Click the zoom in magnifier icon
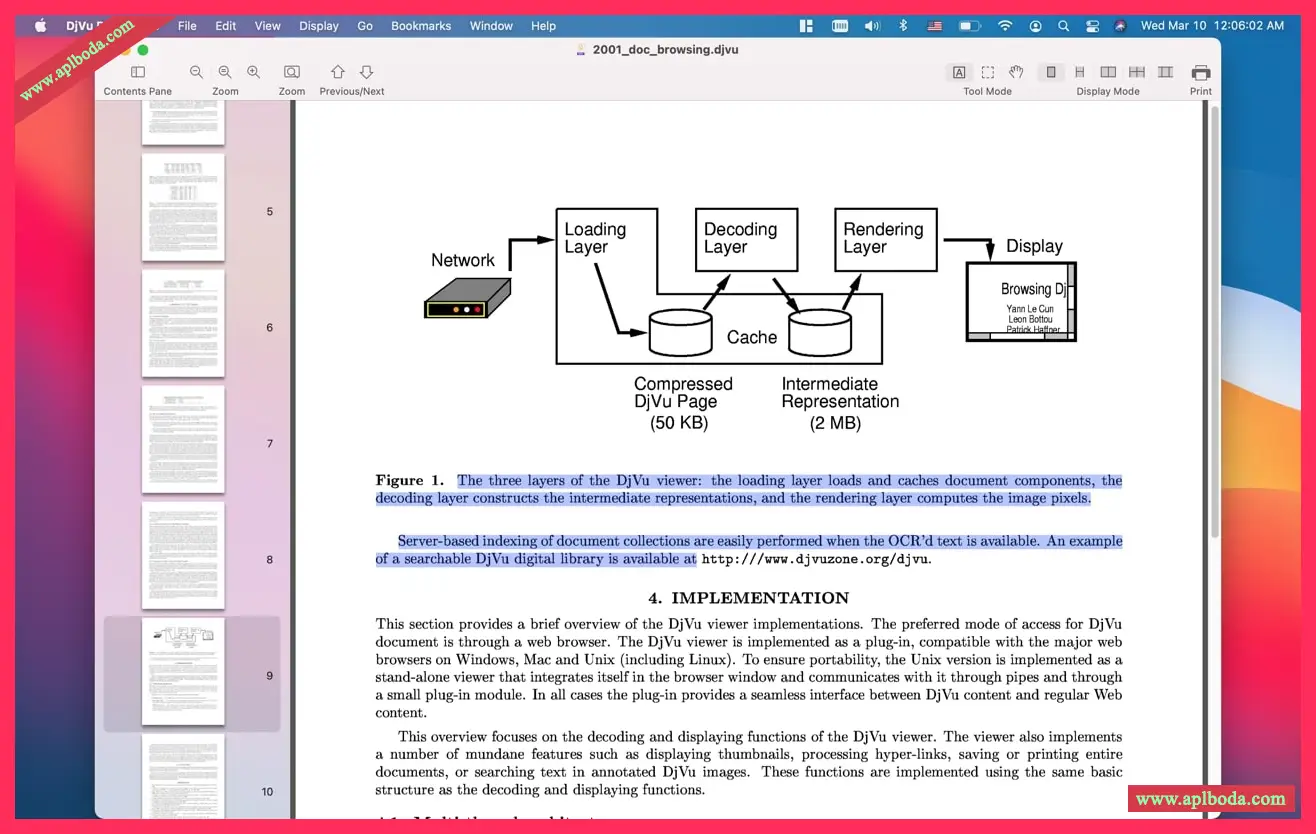 tap(254, 72)
